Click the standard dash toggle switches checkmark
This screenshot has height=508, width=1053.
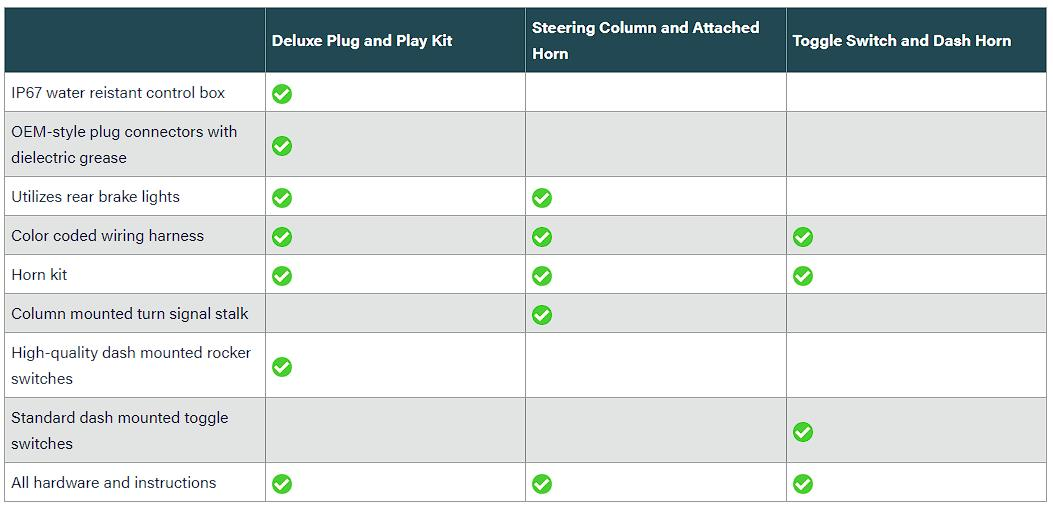tap(803, 432)
